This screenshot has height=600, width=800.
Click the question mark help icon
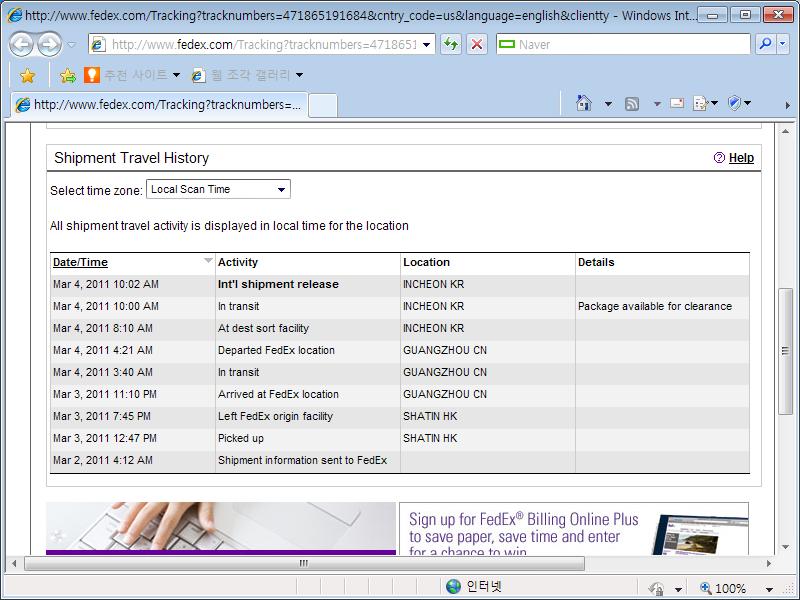[x=719, y=158]
